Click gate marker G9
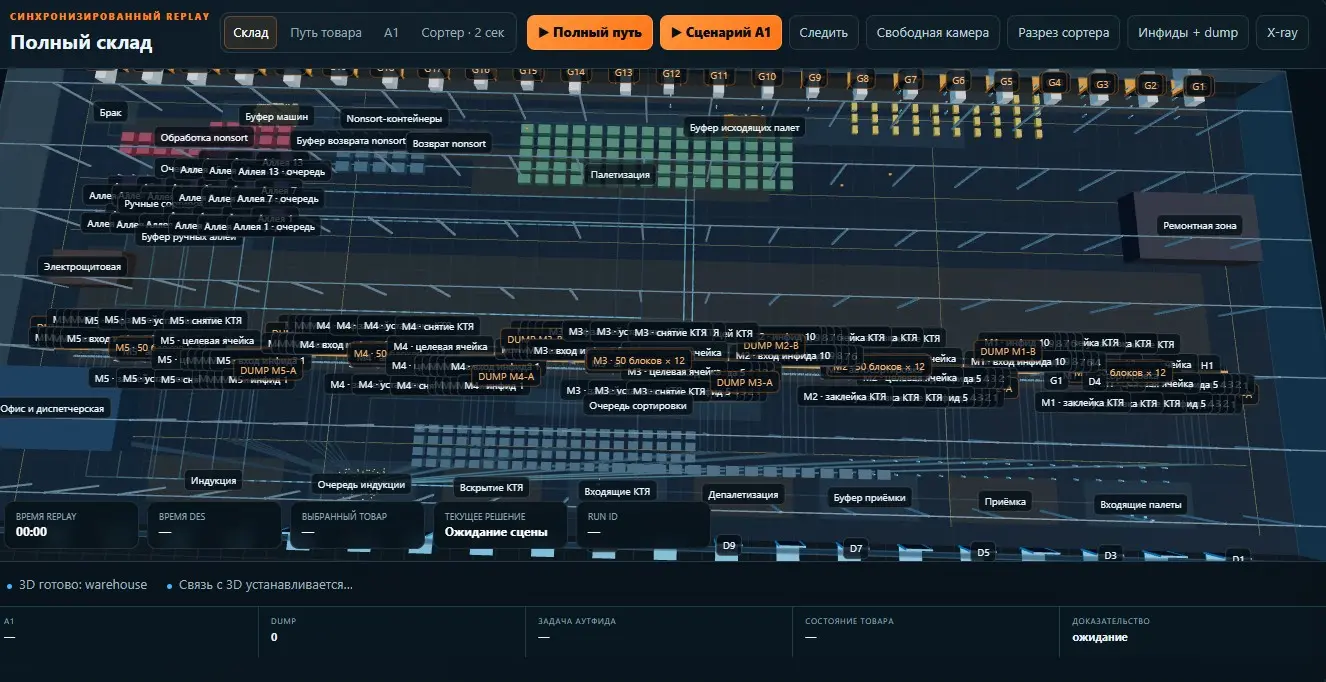 click(x=815, y=78)
